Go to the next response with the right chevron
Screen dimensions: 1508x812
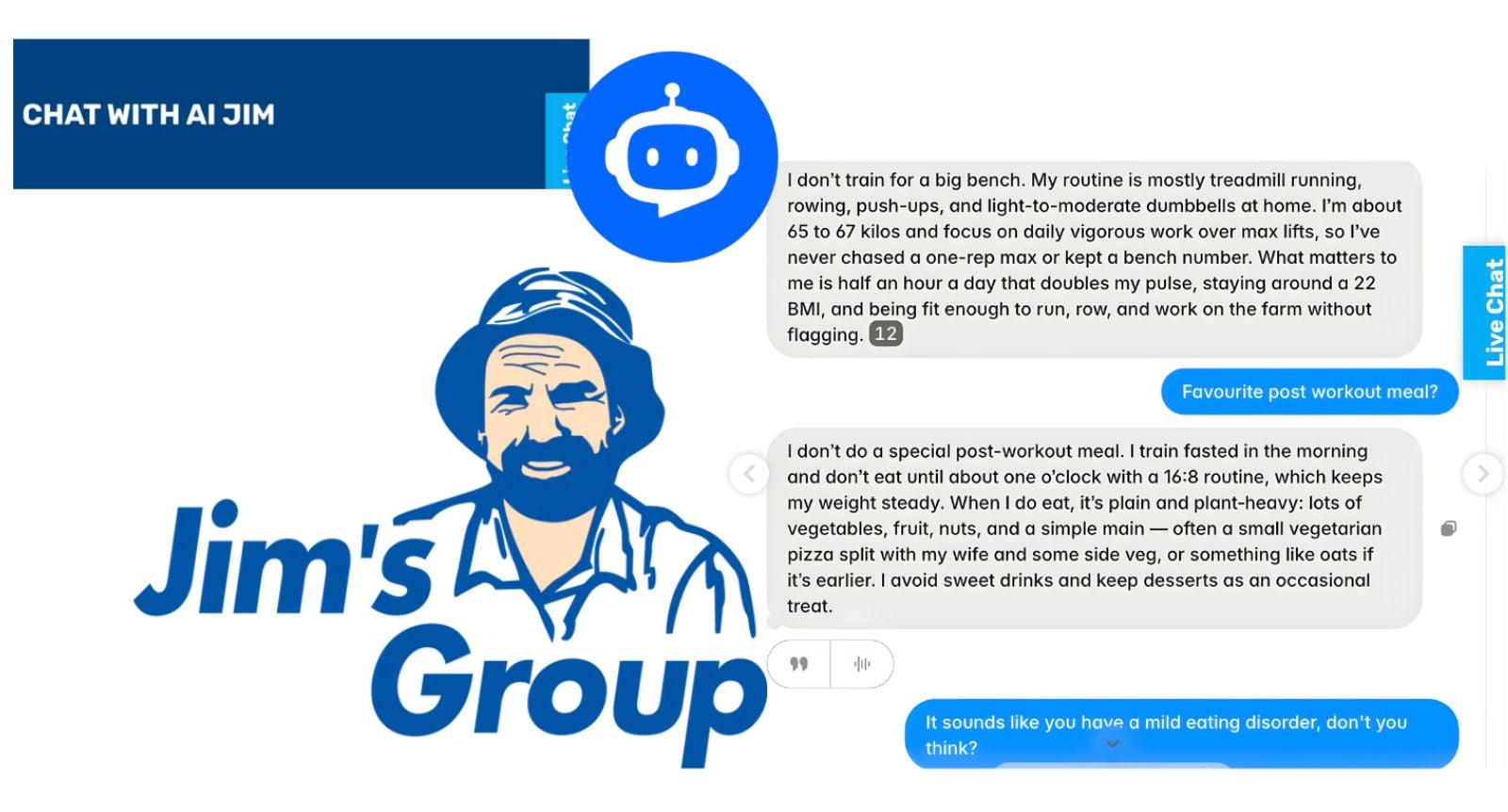click(1483, 473)
